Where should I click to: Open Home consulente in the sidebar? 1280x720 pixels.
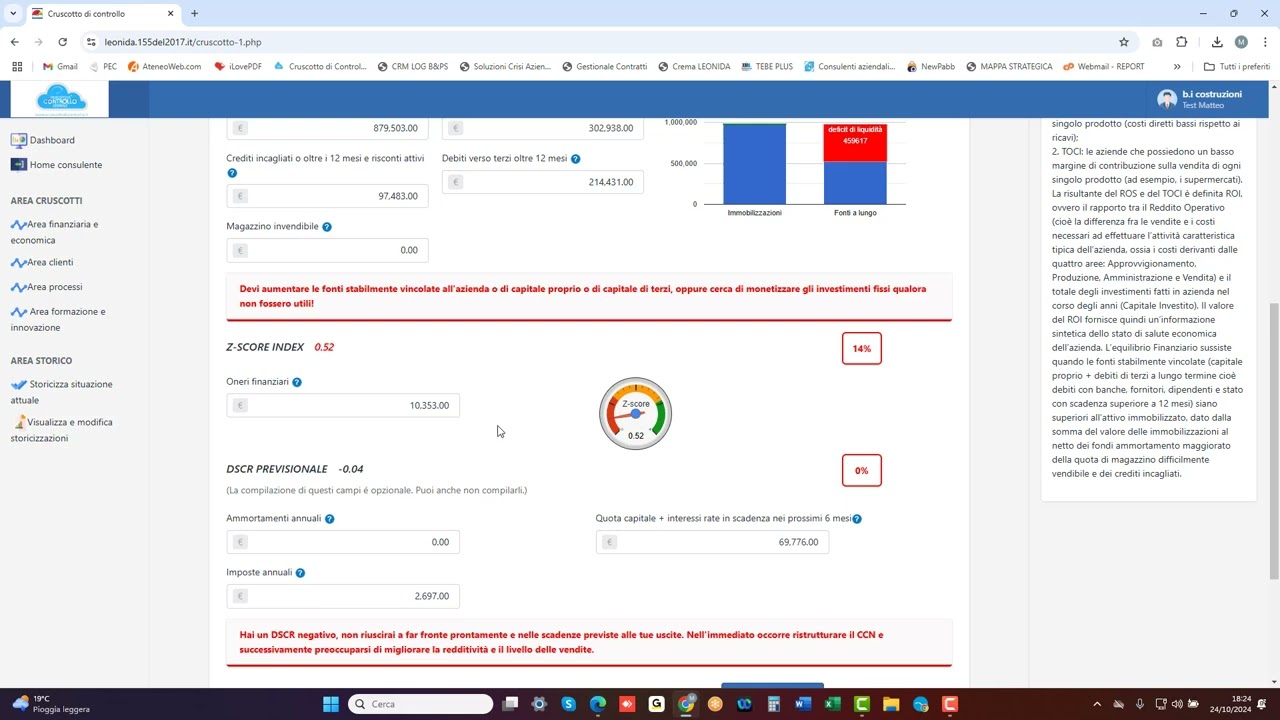pyautogui.click(x=65, y=165)
